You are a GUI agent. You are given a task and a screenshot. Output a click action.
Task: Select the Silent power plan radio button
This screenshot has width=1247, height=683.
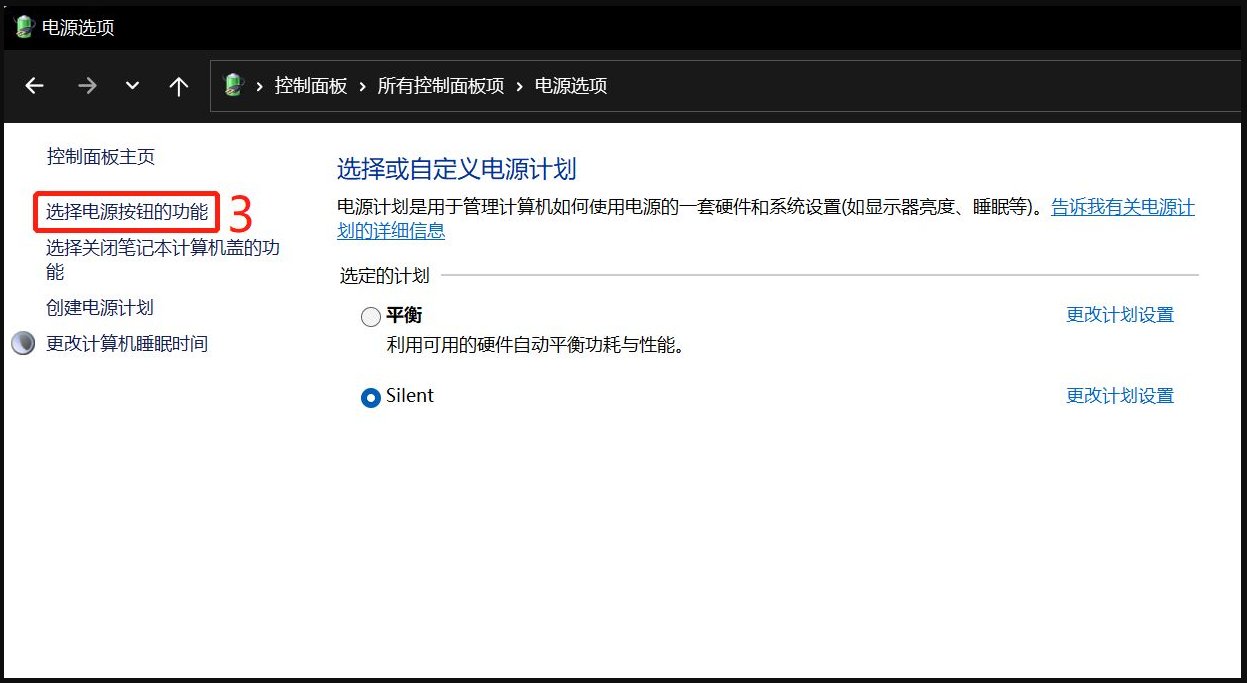point(370,397)
